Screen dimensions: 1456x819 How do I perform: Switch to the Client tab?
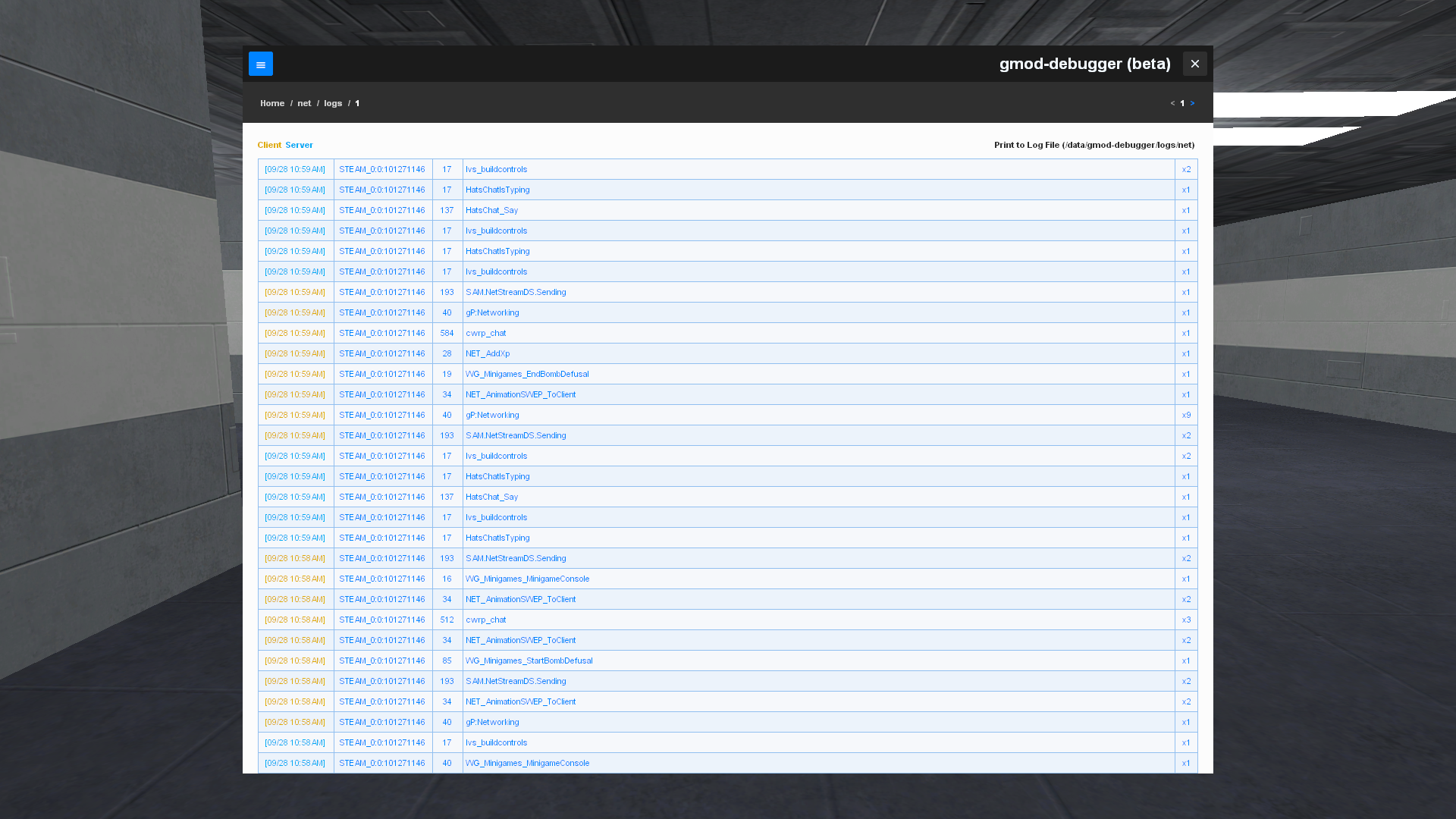tap(269, 145)
